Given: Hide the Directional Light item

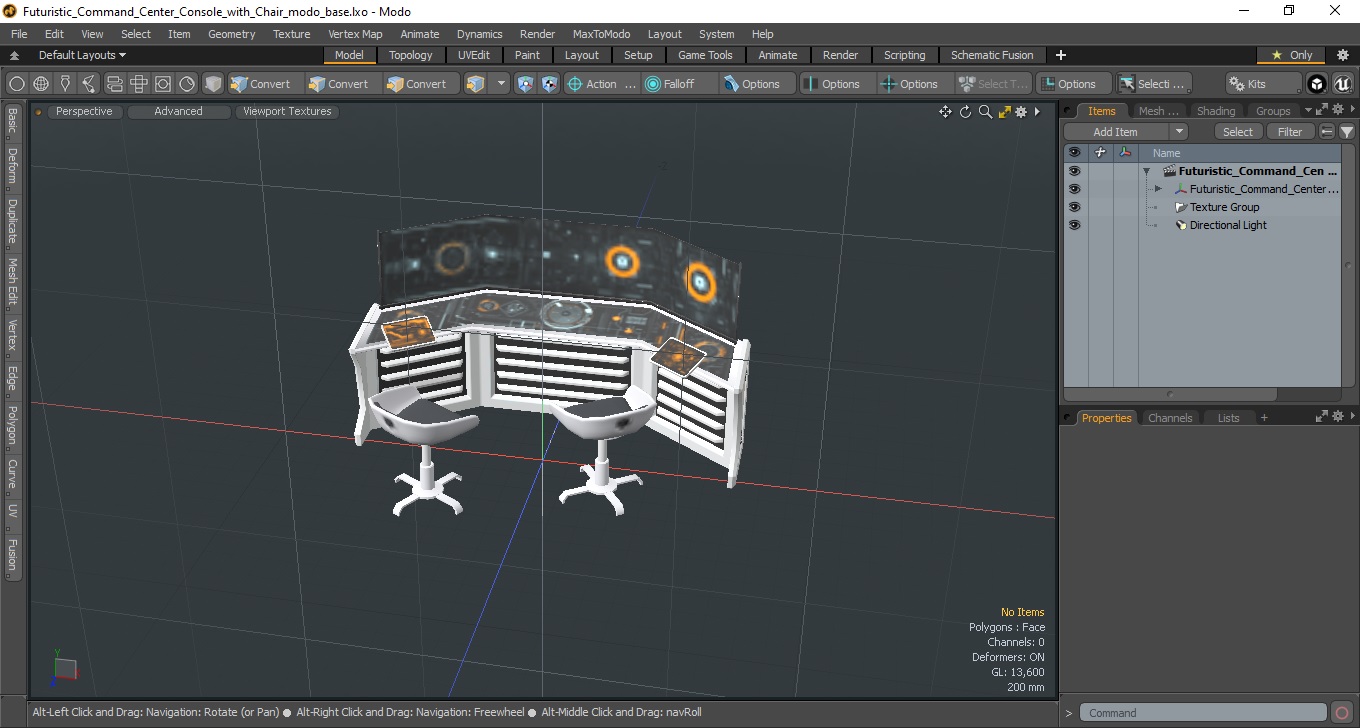Looking at the screenshot, I should point(1074,225).
